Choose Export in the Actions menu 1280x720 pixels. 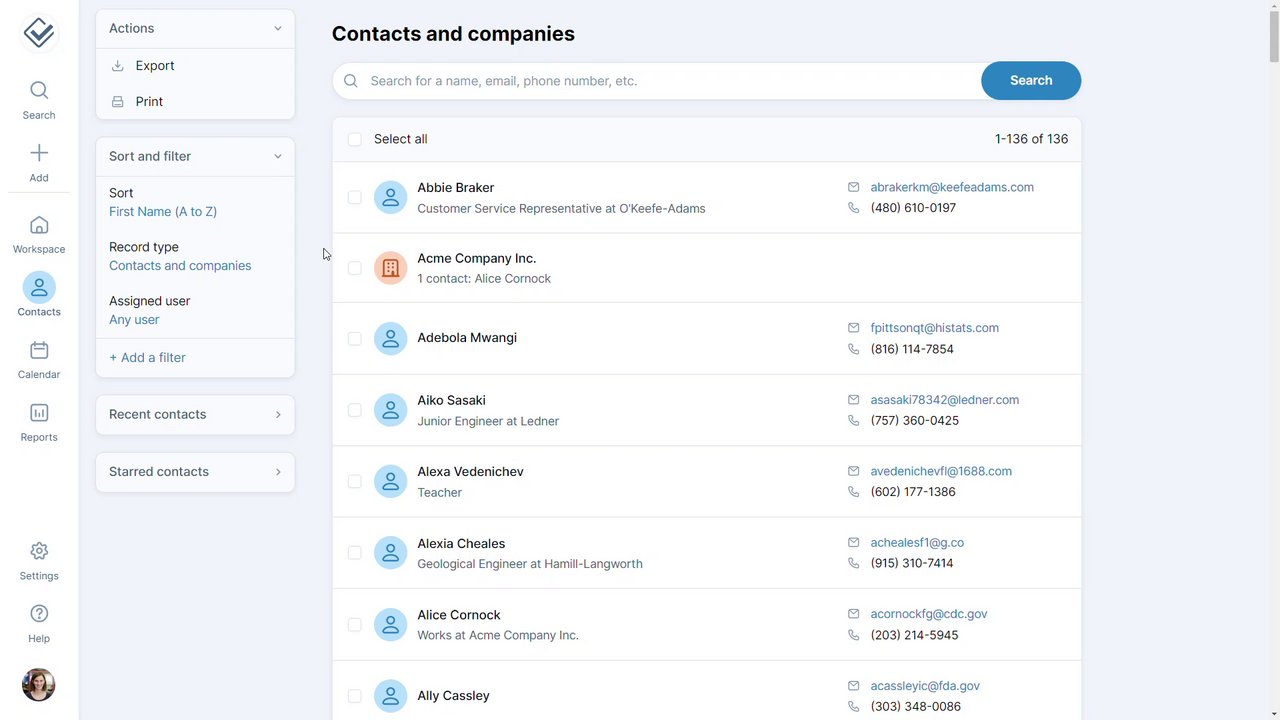click(154, 66)
